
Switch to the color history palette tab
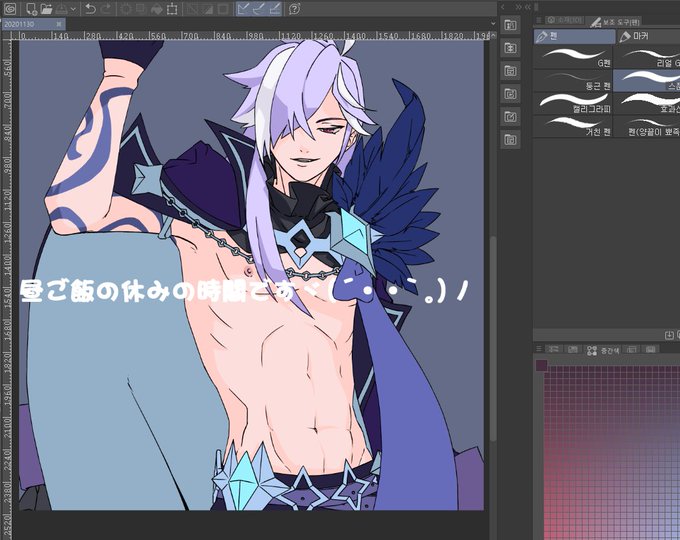[650, 349]
